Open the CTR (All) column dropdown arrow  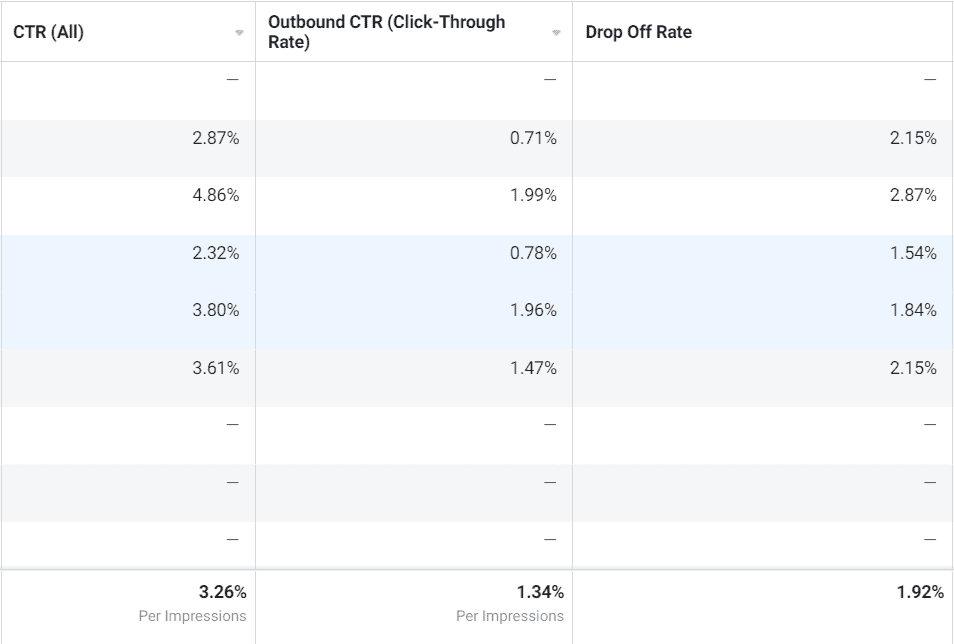[239, 33]
